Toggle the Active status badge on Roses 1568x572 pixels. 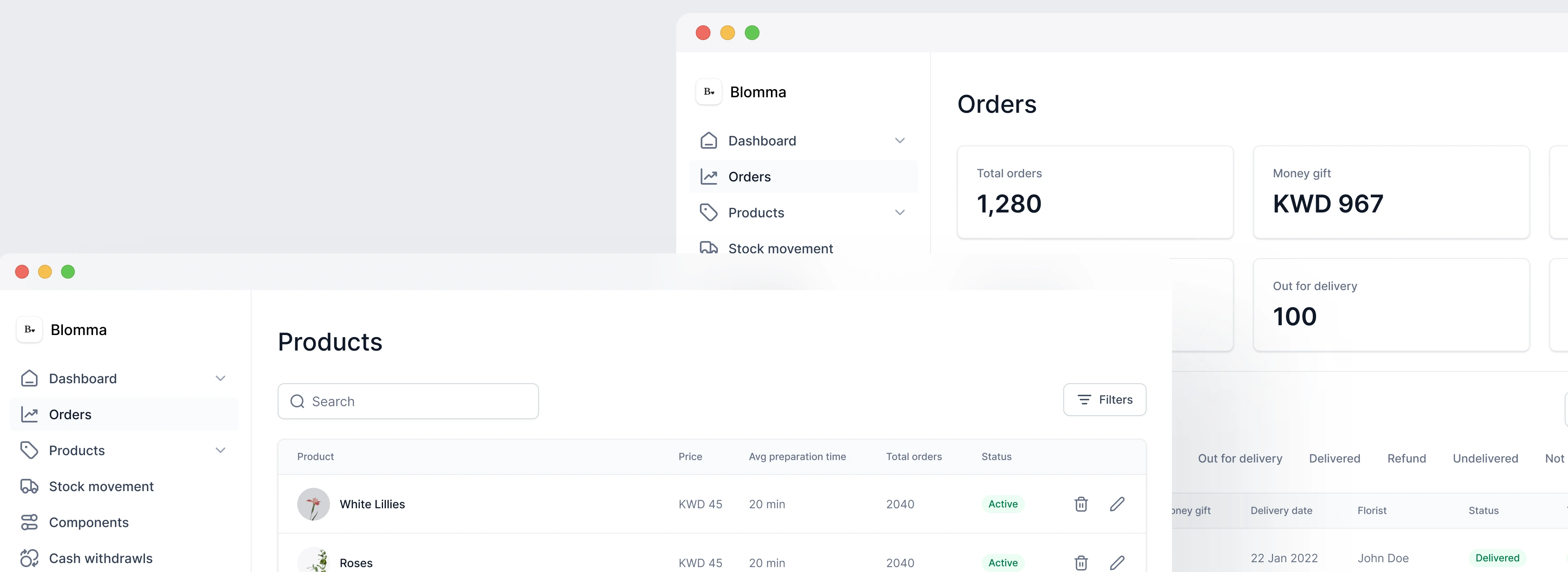pyautogui.click(x=1002, y=563)
